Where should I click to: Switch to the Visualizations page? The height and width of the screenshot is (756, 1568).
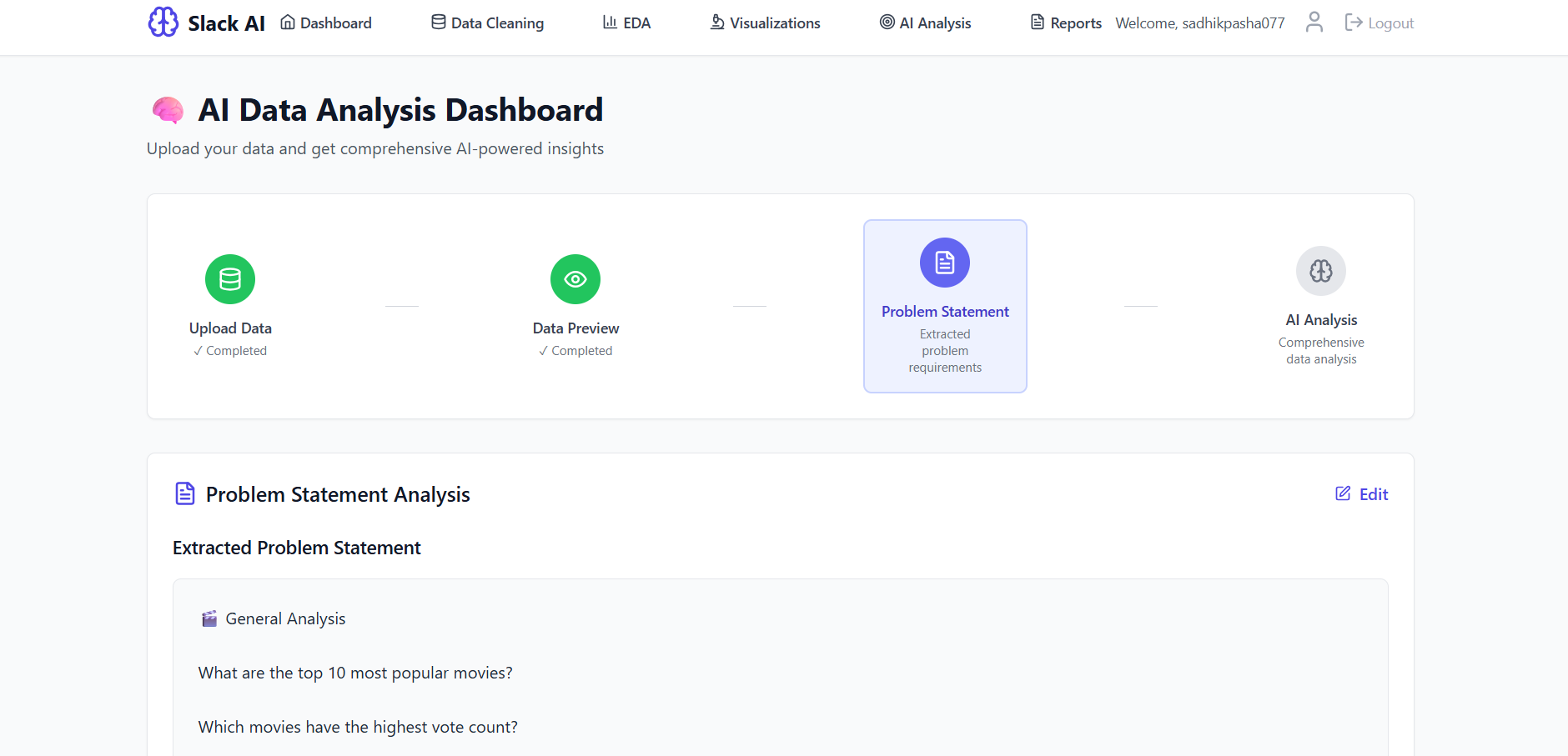pos(765,23)
